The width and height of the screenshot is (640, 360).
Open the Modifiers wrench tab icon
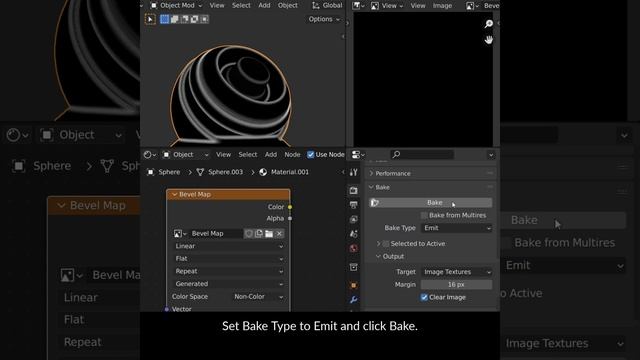tap(353, 300)
